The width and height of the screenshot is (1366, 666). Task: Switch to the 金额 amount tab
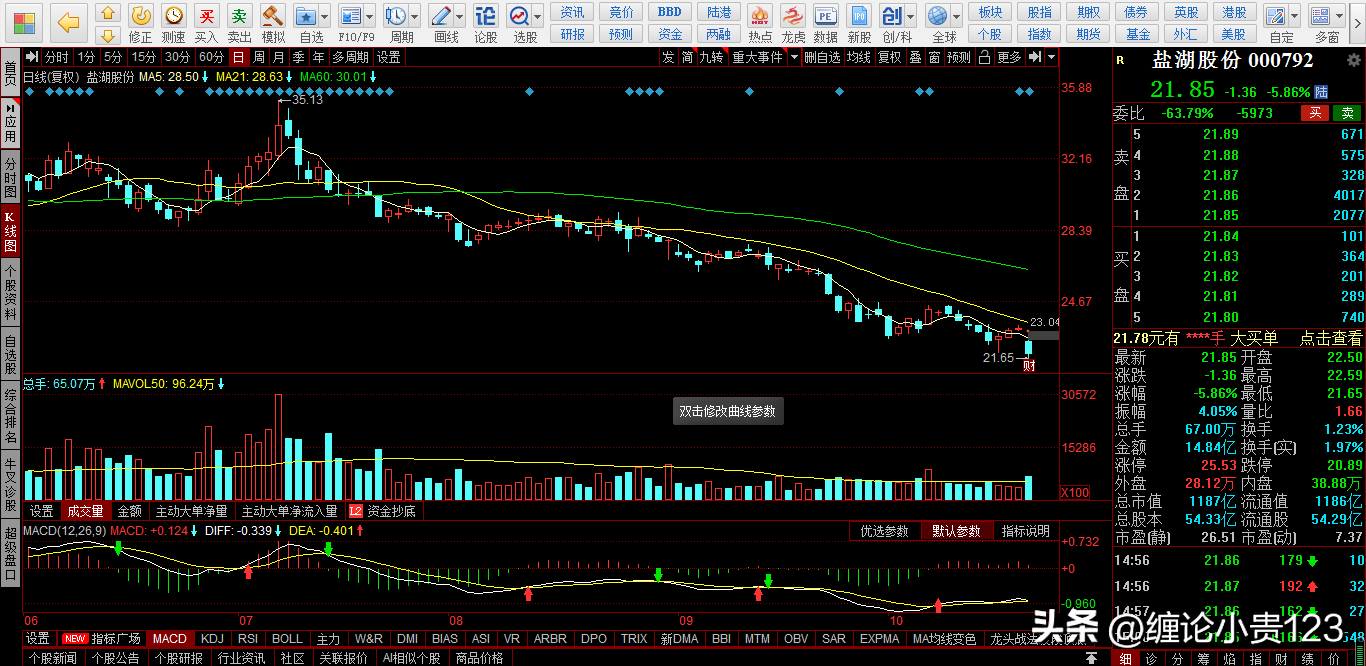click(x=130, y=511)
